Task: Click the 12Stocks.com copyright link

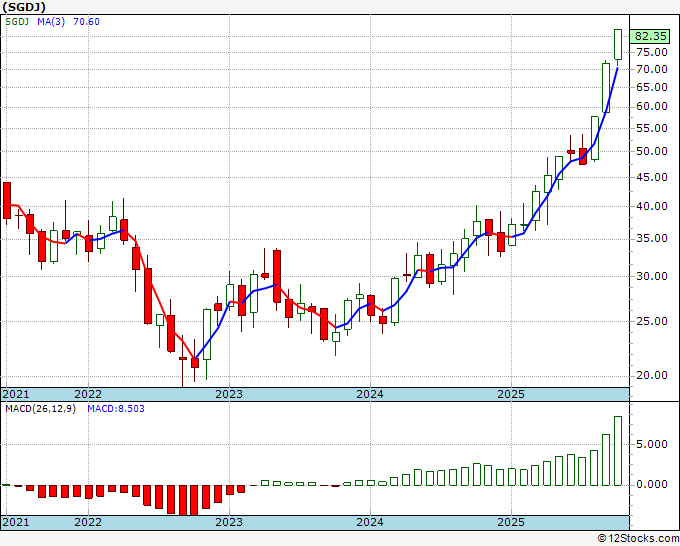Action: [x=638, y=539]
